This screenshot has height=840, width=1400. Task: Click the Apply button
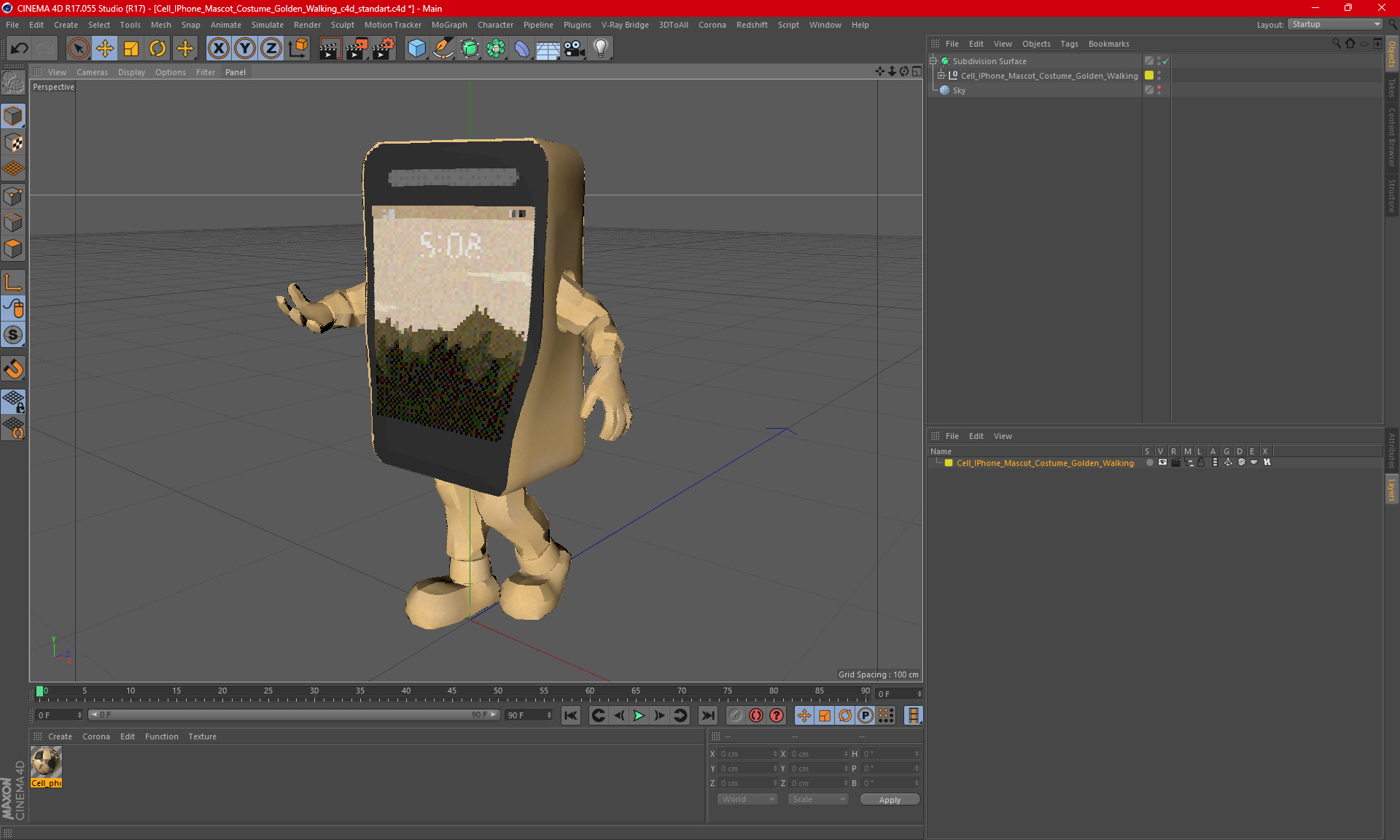(x=890, y=800)
